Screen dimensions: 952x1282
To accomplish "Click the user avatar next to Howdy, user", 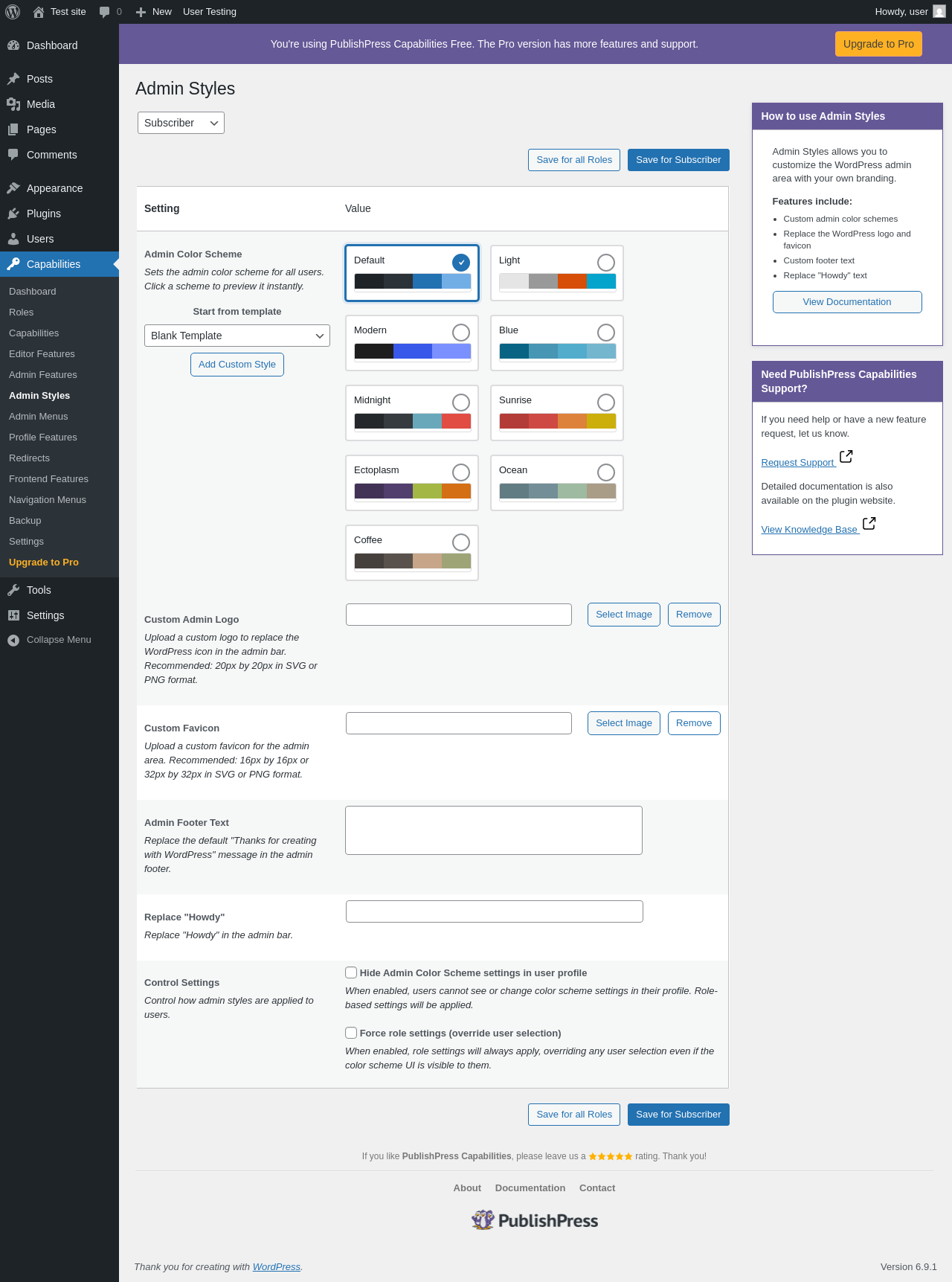I will click(x=939, y=12).
